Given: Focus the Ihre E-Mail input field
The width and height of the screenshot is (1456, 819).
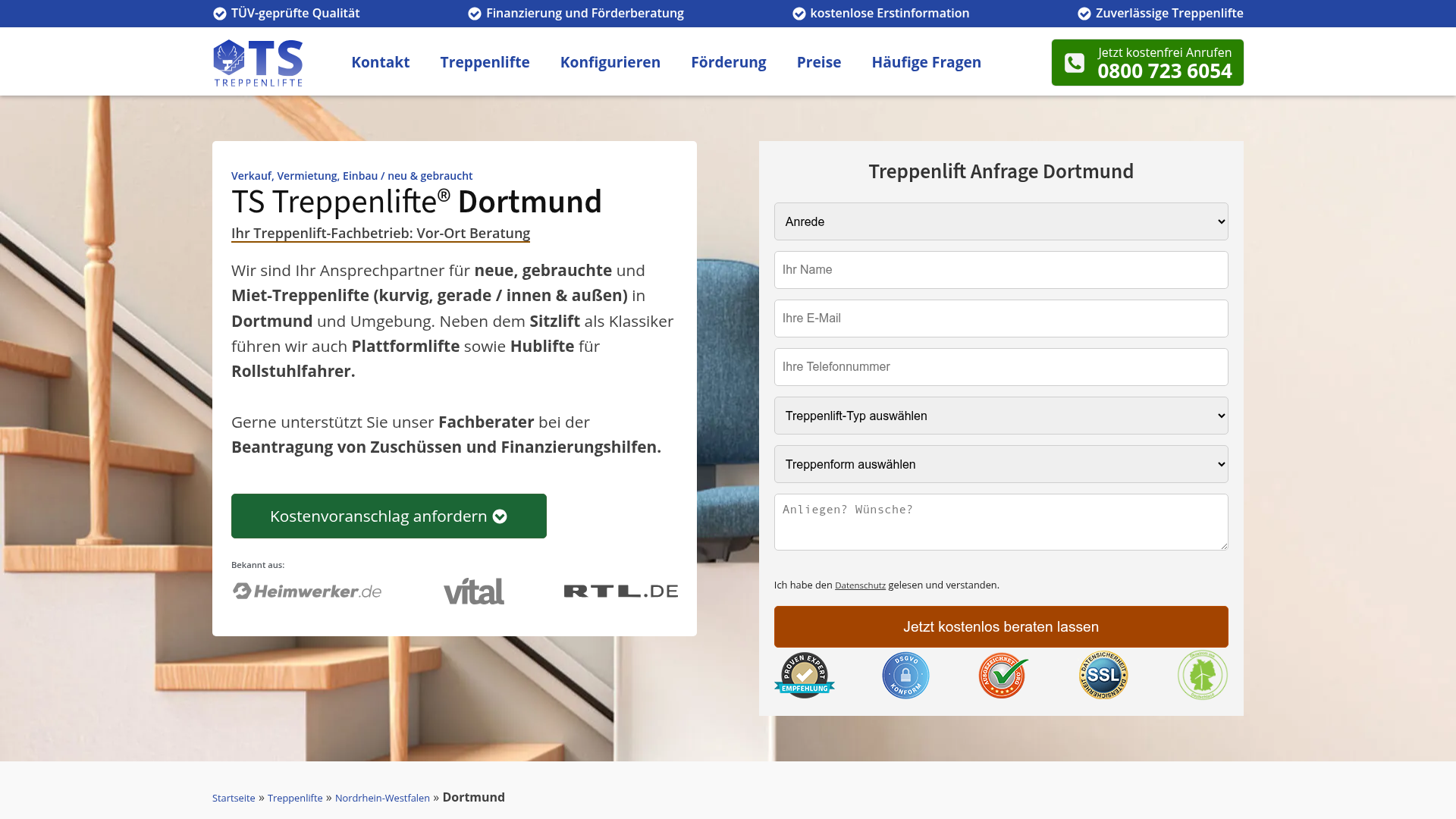Looking at the screenshot, I should point(1001,318).
